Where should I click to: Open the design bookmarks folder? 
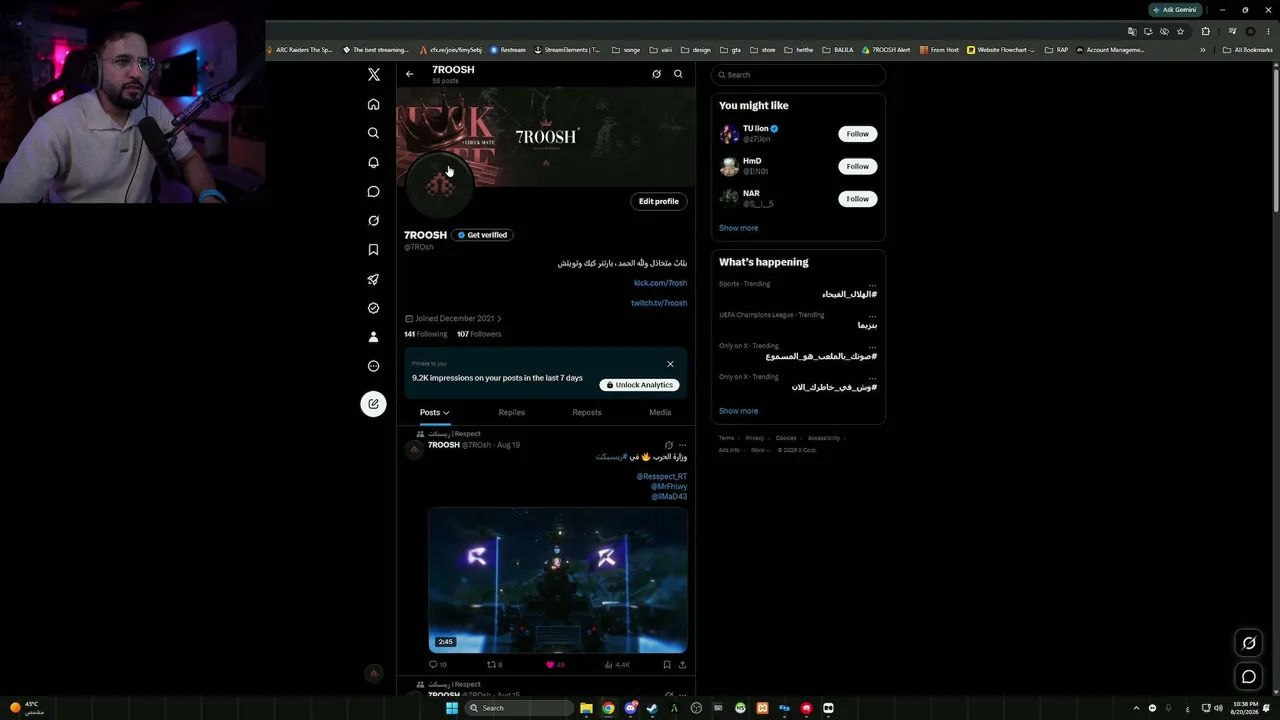click(x=696, y=49)
